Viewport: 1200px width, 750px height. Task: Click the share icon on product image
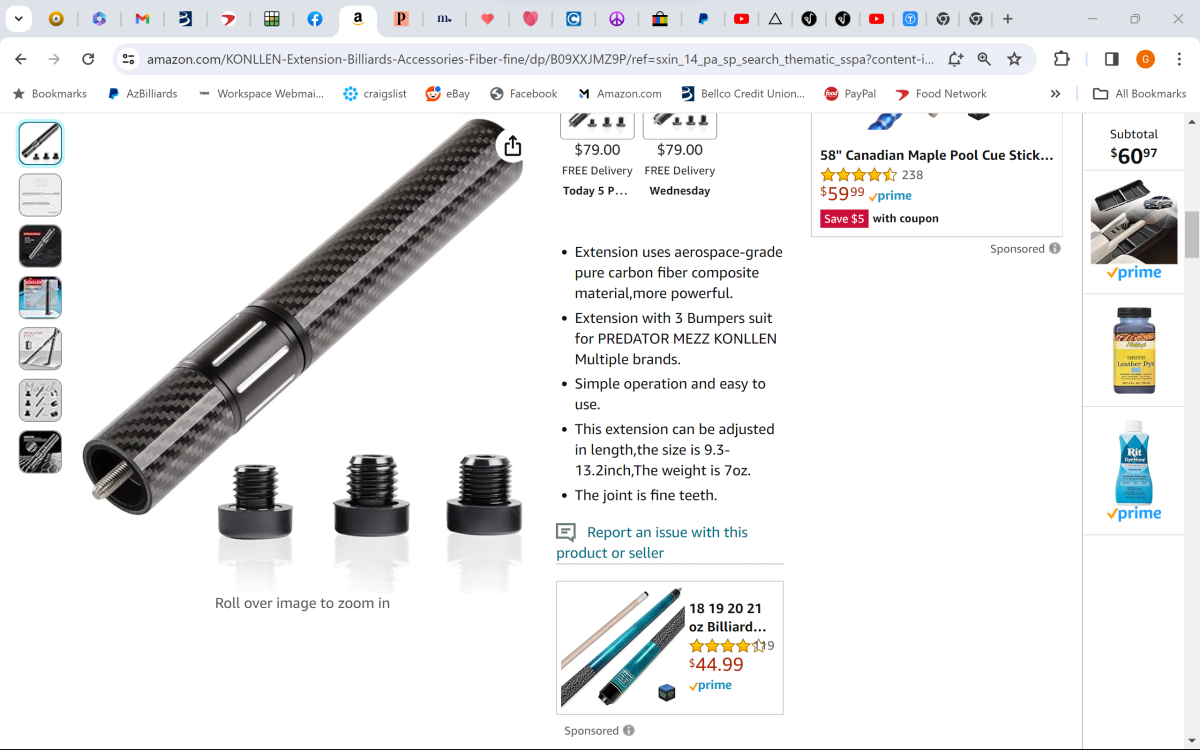click(x=513, y=146)
